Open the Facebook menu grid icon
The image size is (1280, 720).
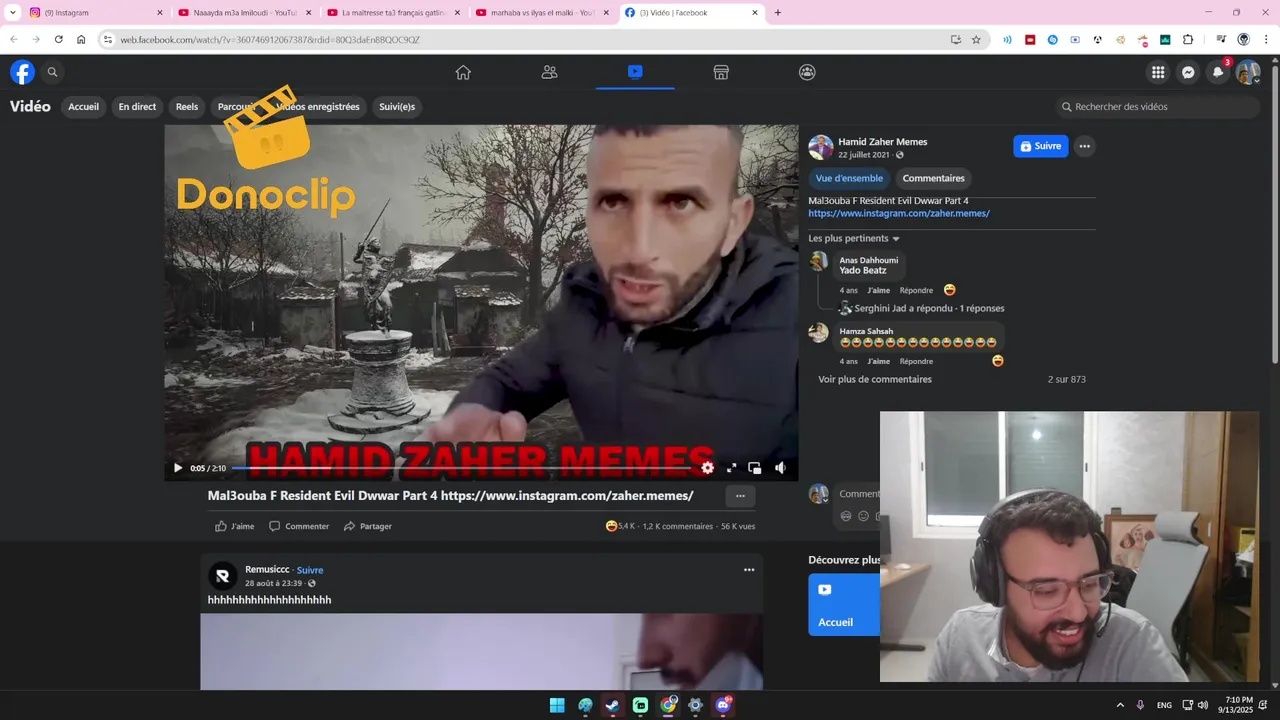click(x=1158, y=72)
